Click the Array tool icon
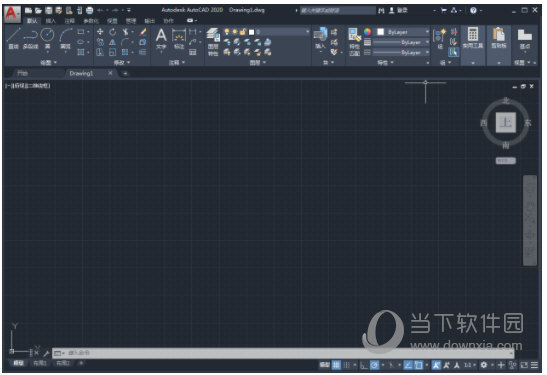The image size is (547, 375). (125, 52)
